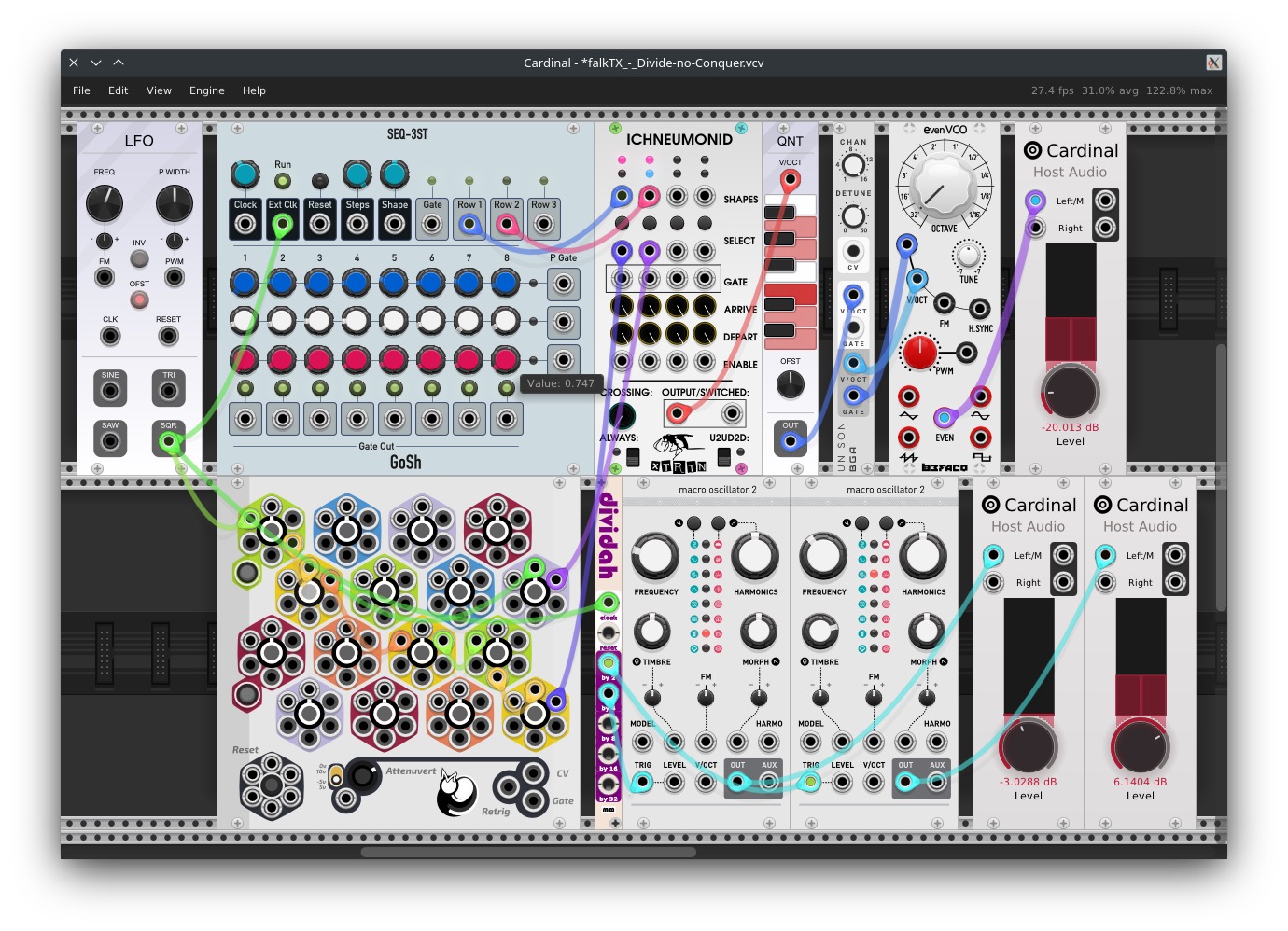Click the SEQ-3ST Row 3 output jack

click(x=543, y=224)
